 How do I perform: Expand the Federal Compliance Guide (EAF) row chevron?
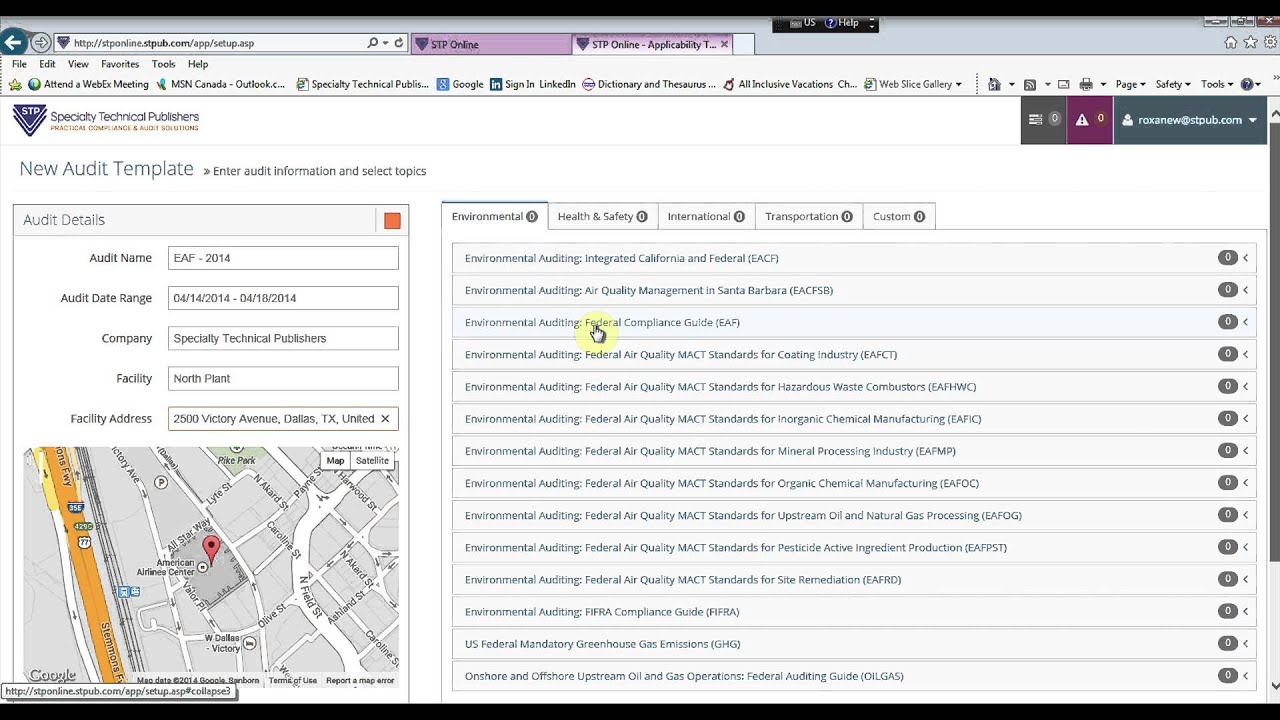pyautogui.click(x=1245, y=322)
